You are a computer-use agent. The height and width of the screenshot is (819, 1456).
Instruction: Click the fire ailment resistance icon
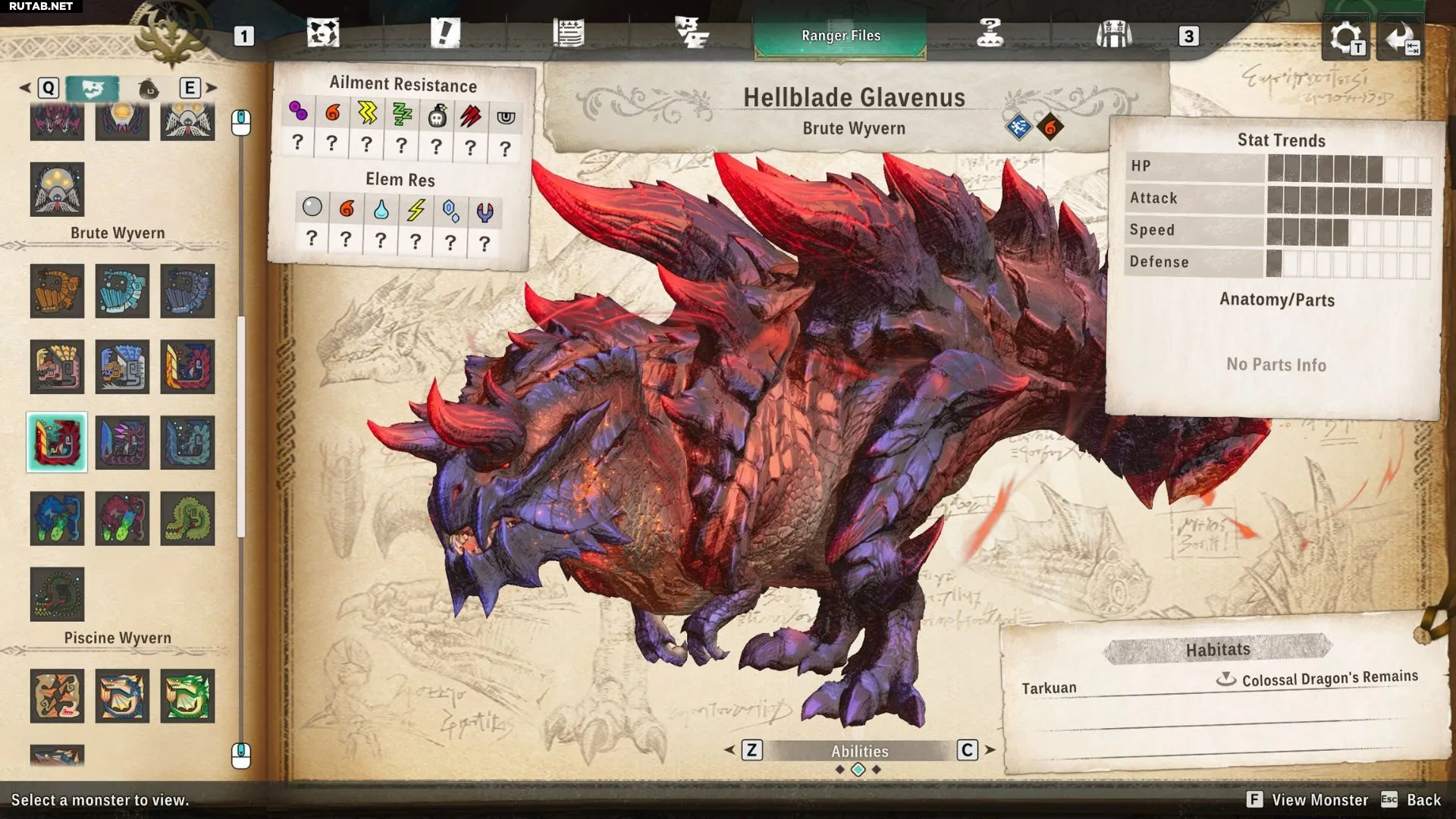point(332,114)
